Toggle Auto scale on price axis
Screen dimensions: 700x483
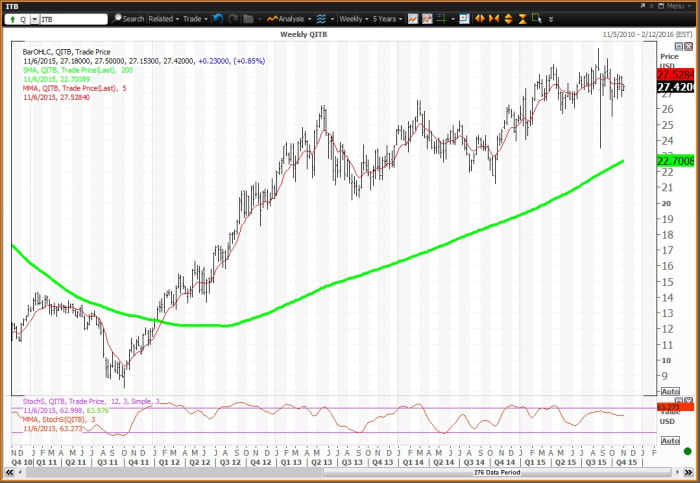click(670, 391)
